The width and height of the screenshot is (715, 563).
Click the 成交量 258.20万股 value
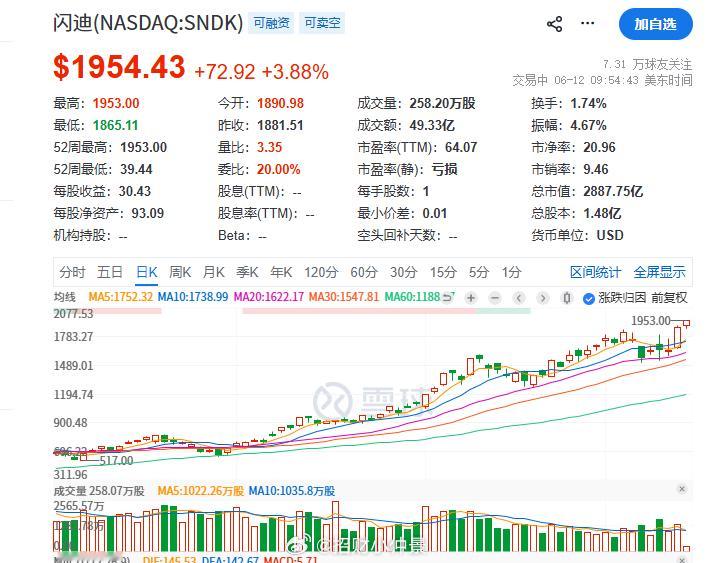pos(442,103)
